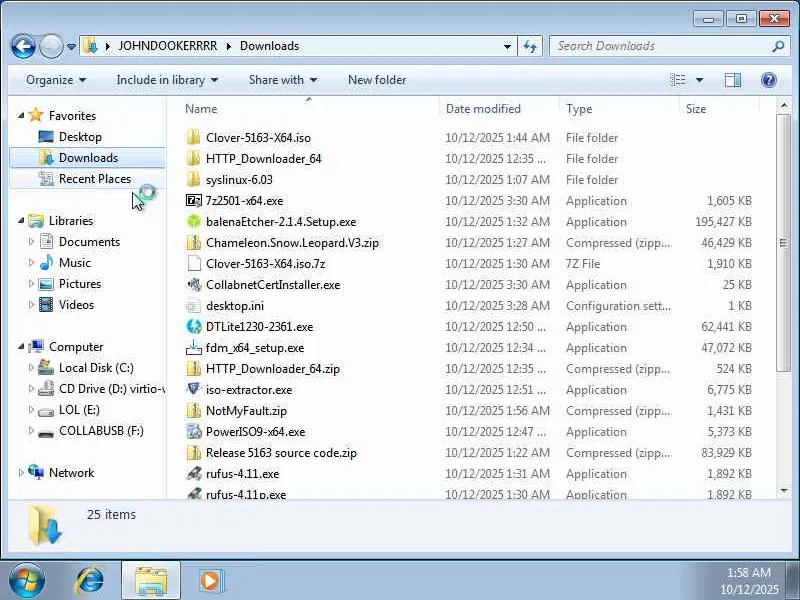Screen dimensions: 800x600
Task: Open the address bar history dropdown
Action: [507, 46]
